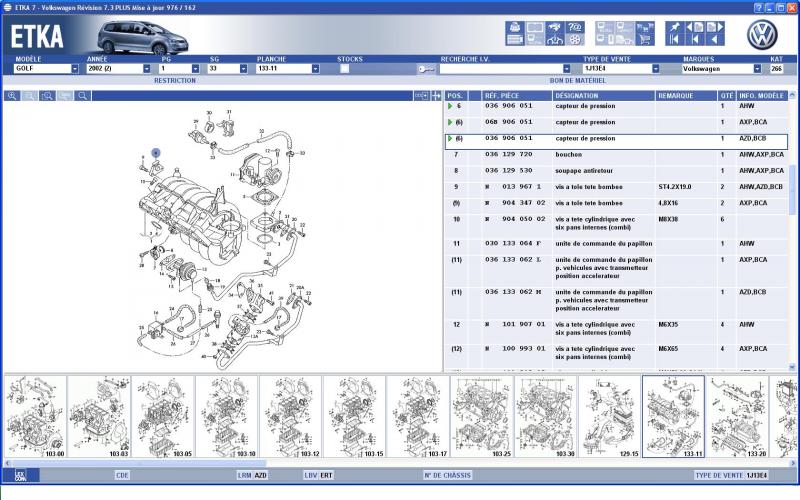
Task: Select the thumbnail labeled 133-20
Action: click(737, 417)
